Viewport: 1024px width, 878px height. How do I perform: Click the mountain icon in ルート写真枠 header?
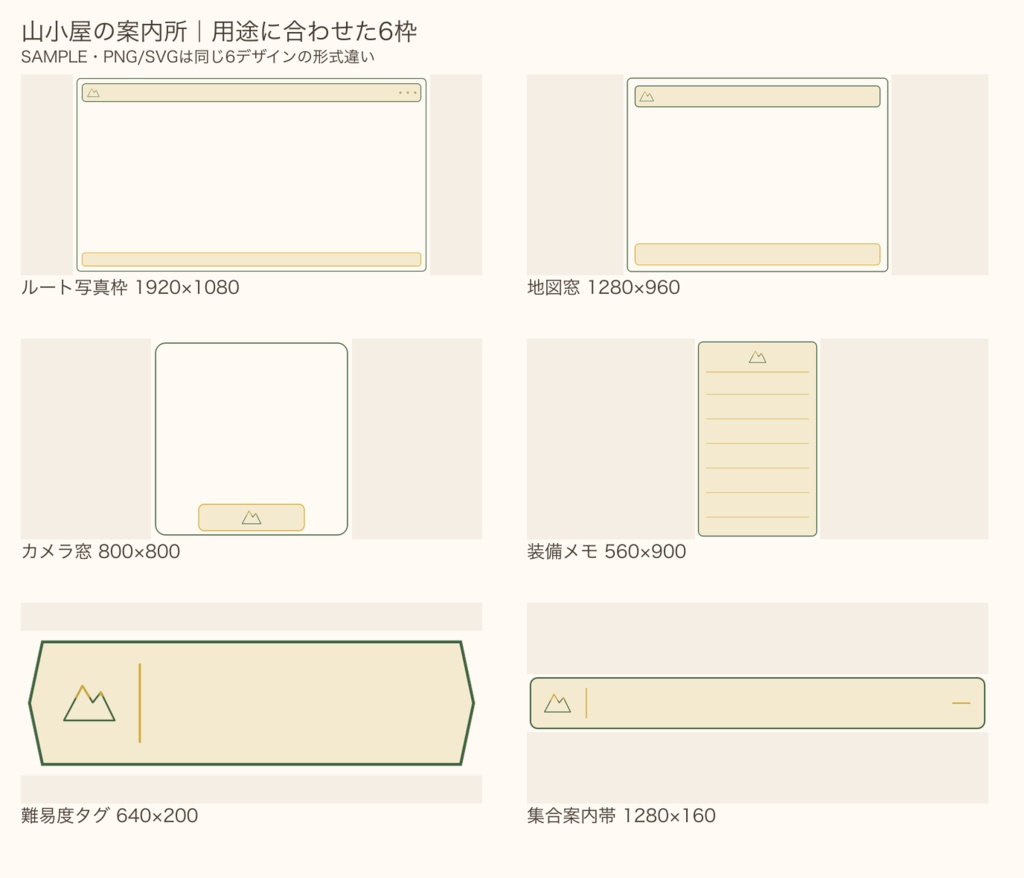93,93
